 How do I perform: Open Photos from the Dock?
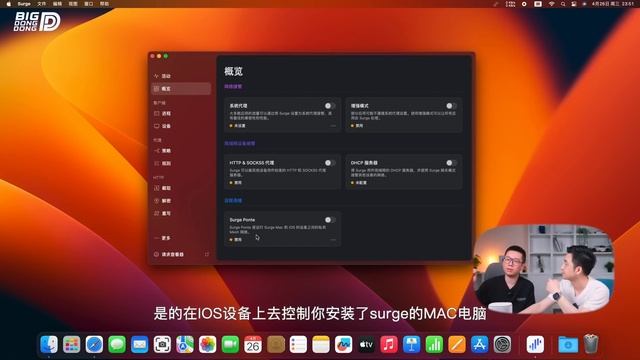(207, 344)
